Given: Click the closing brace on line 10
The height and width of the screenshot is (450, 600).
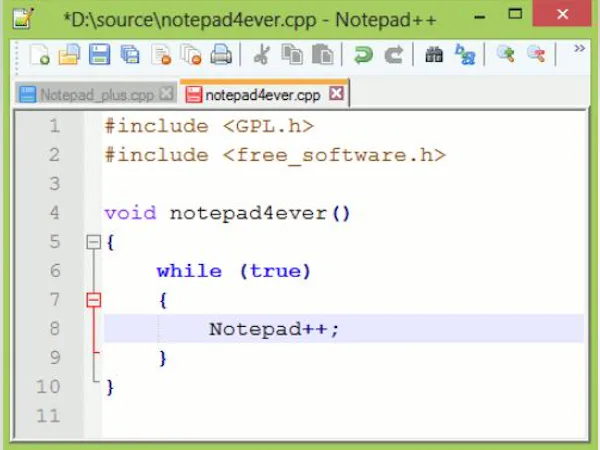Looking at the screenshot, I should [x=110, y=387].
